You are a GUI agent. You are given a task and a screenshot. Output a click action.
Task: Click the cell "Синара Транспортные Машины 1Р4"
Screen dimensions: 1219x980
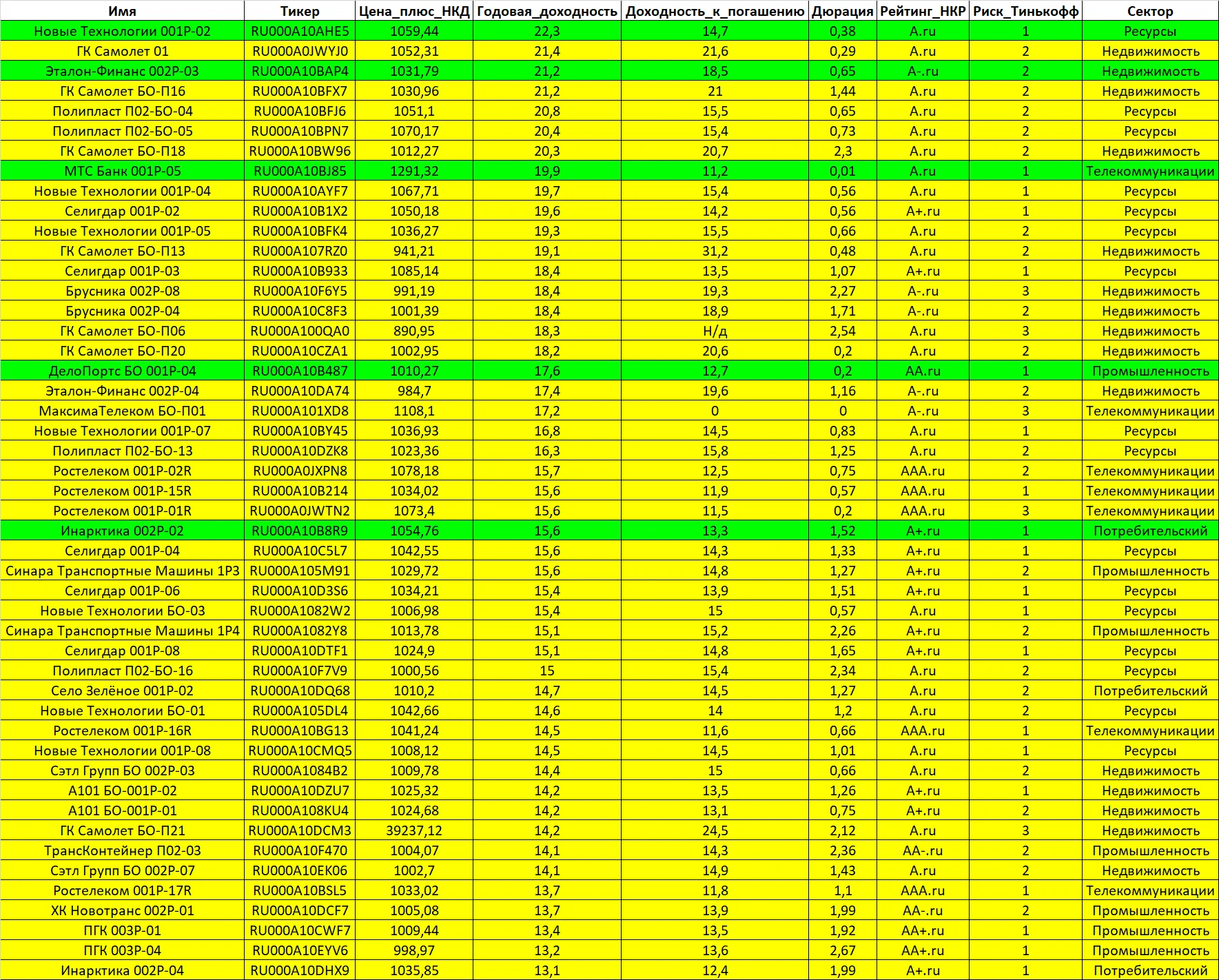(x=122, y=631)
